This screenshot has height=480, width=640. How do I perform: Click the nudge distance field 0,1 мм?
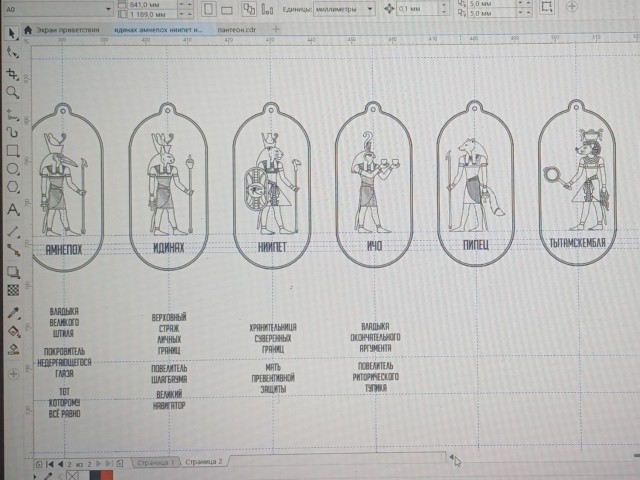418,9
